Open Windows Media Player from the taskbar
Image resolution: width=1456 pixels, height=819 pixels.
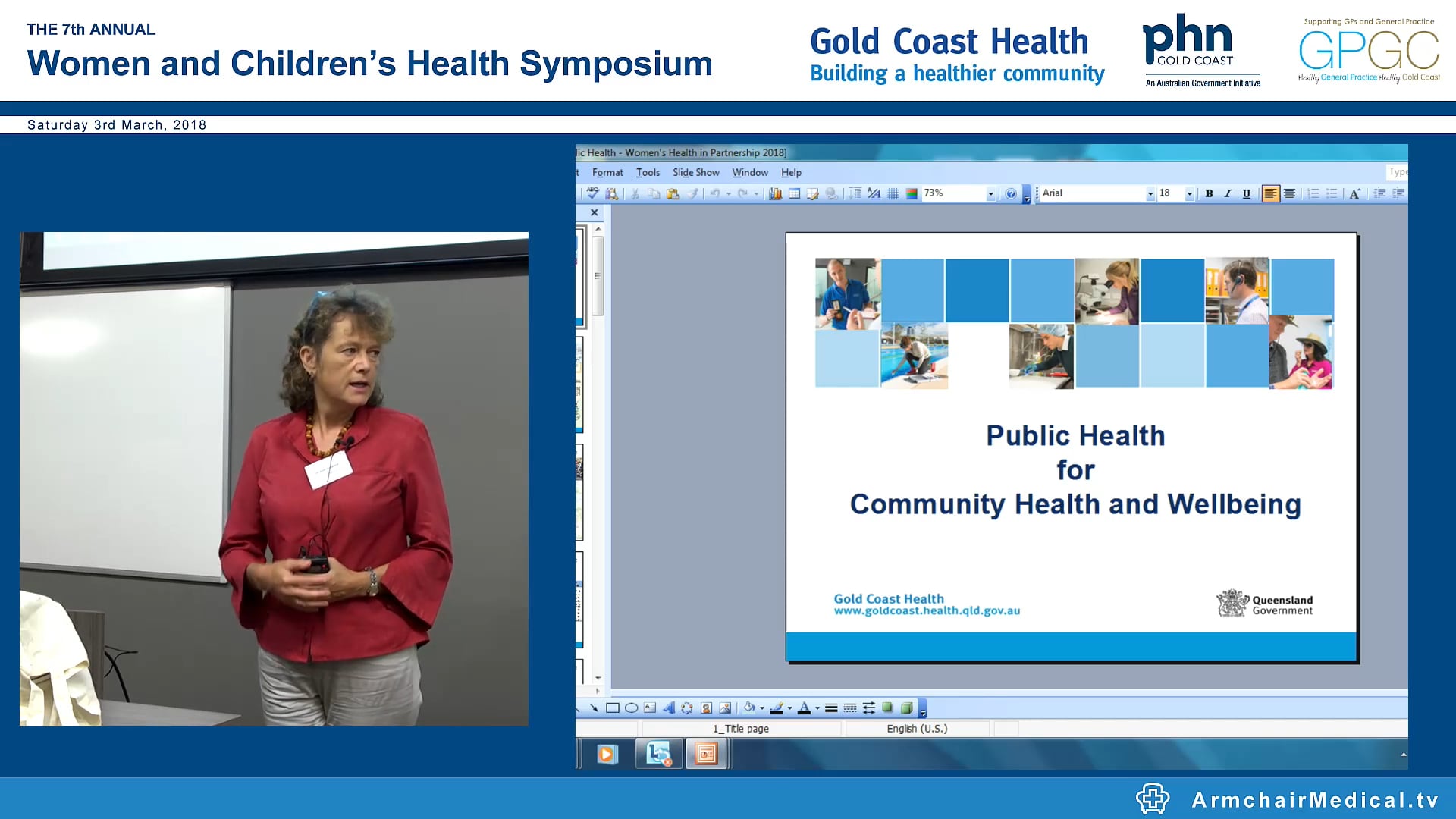point(607,754)
